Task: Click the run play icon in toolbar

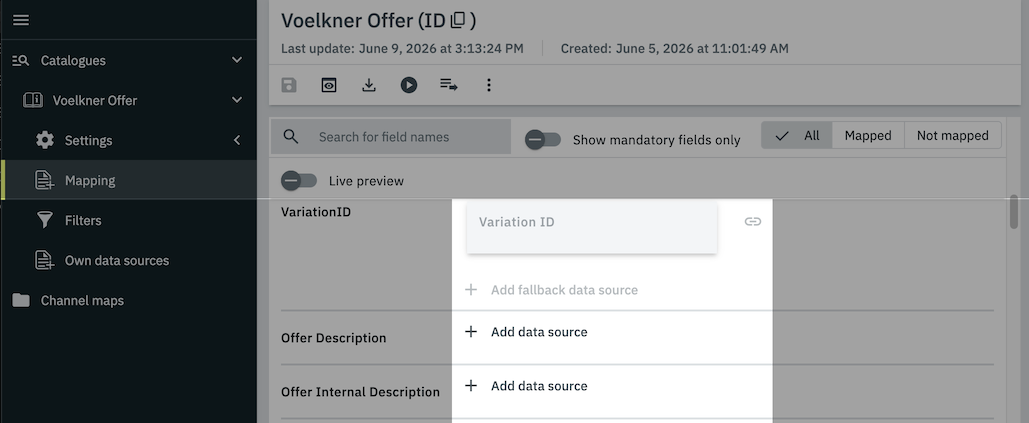Action: [x=409, y=85]
